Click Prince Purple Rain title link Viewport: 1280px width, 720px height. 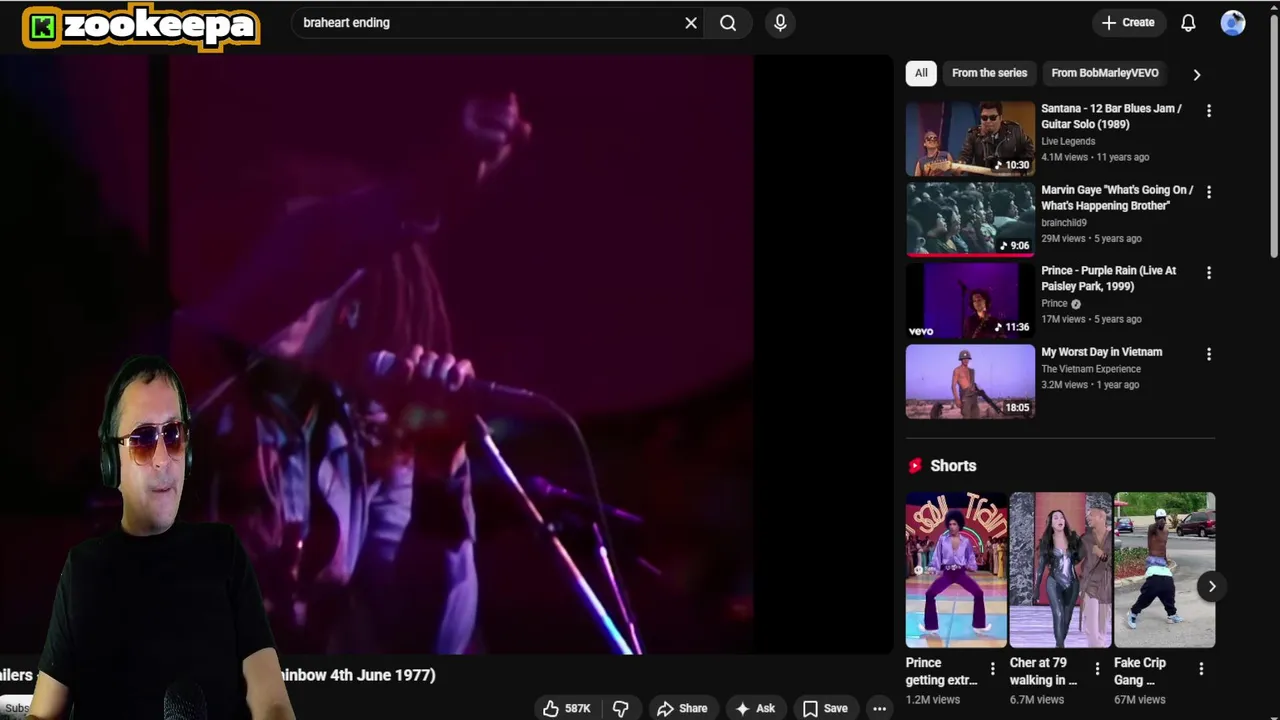[1108, 278]
